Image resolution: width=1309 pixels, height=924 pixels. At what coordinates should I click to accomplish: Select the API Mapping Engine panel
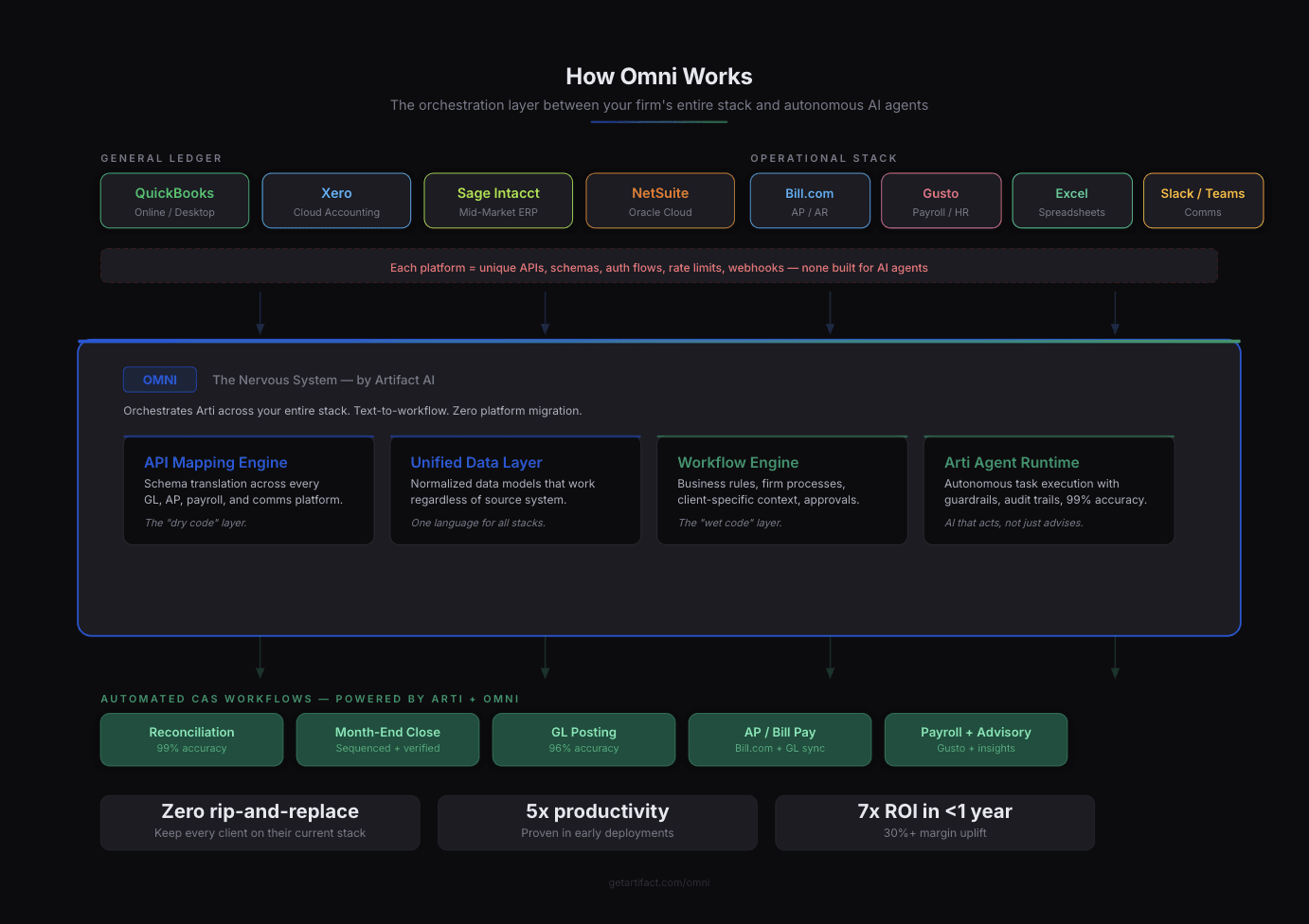(x=248, y=490)
